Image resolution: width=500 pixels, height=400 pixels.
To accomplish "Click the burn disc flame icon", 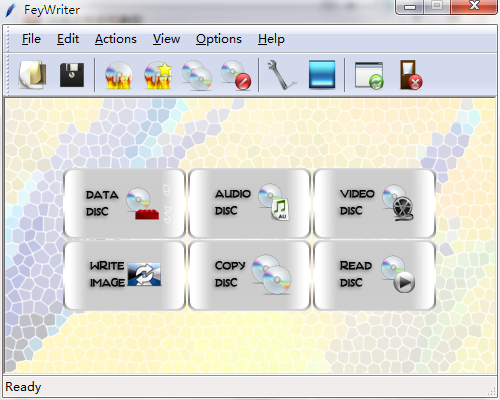I will (x=118, y=75).
